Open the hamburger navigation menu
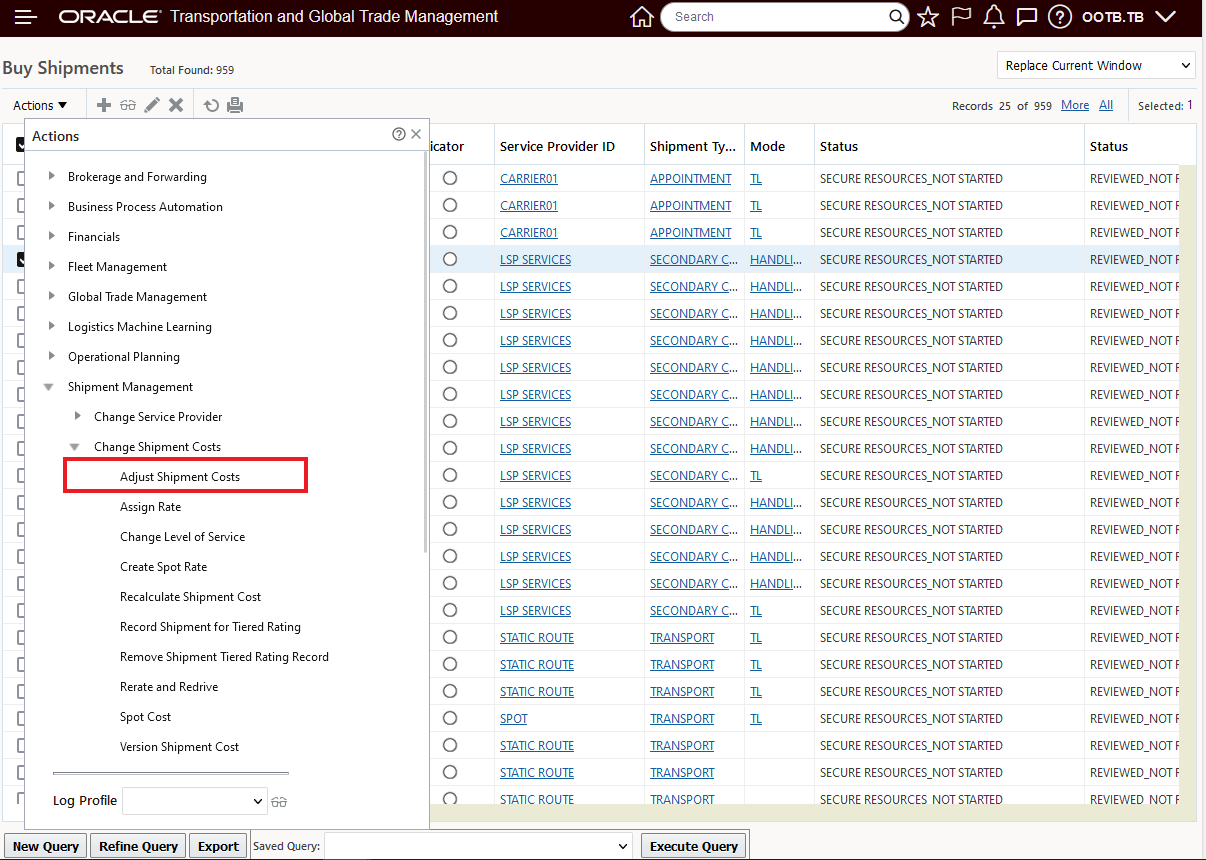This screenshot has height=860, width=1206. (x=25, y=17)
